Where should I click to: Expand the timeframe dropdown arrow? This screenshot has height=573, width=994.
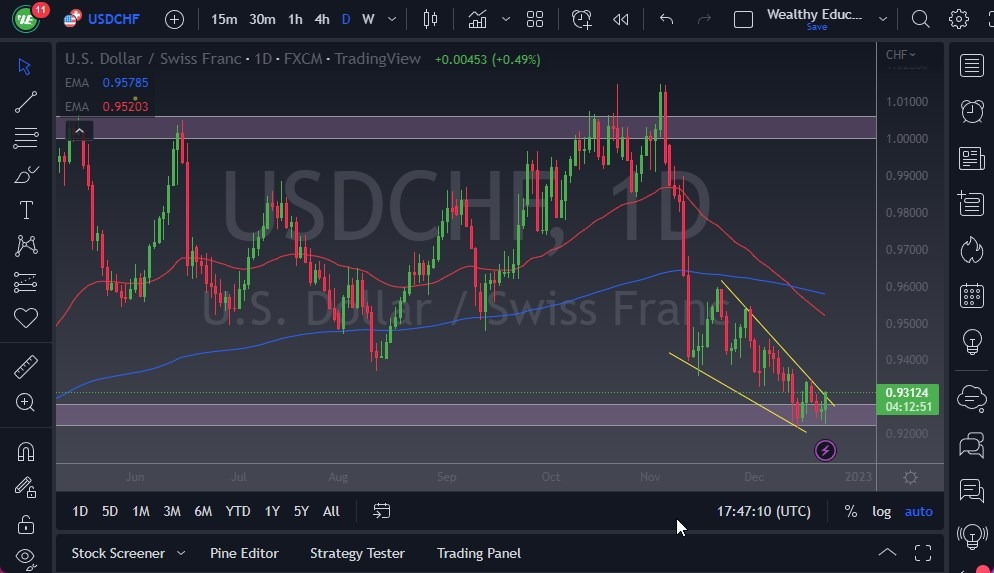(x=392, y=20)
